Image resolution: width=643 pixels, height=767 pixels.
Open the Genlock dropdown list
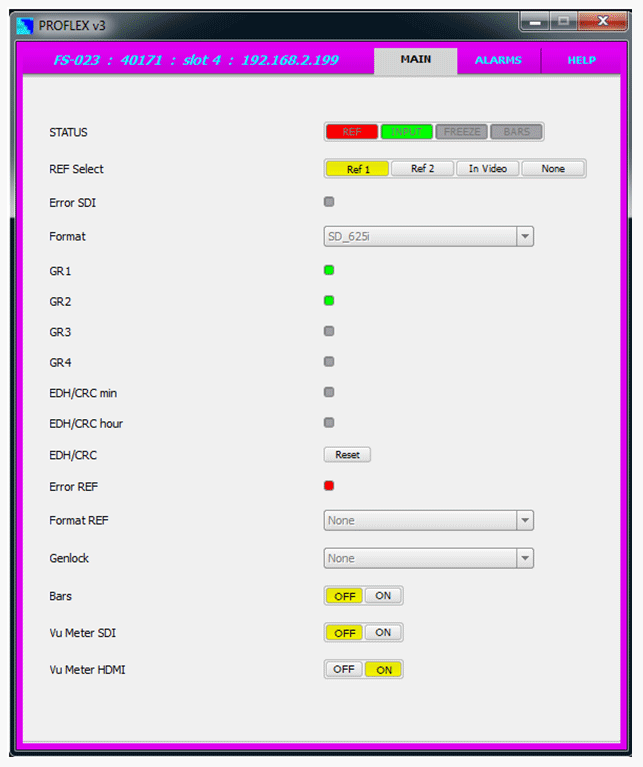click(x=428, y=558)
